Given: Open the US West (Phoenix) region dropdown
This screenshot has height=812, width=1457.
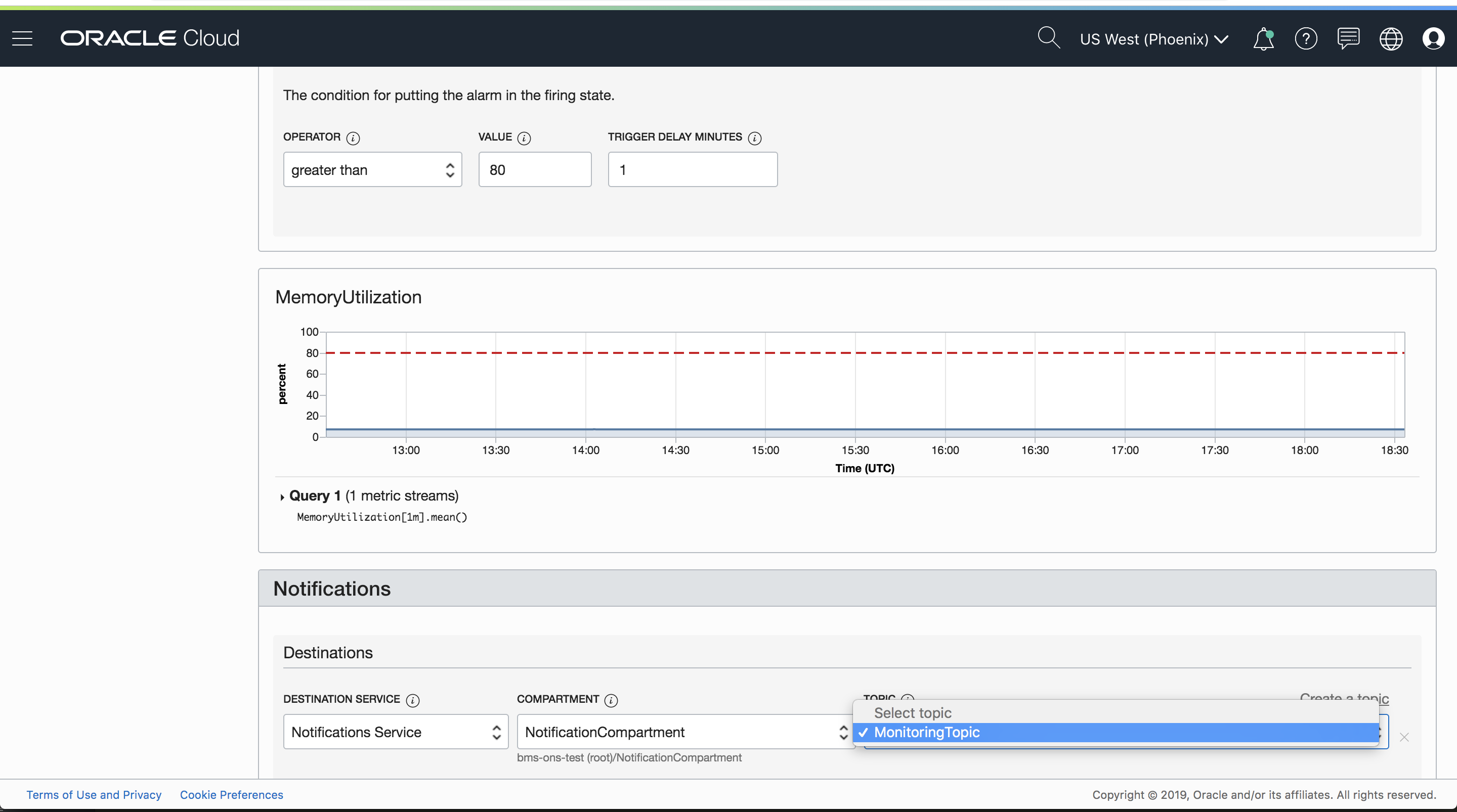Looking at the screenshot, I should pyautogui.click(x=1154, y=39).
